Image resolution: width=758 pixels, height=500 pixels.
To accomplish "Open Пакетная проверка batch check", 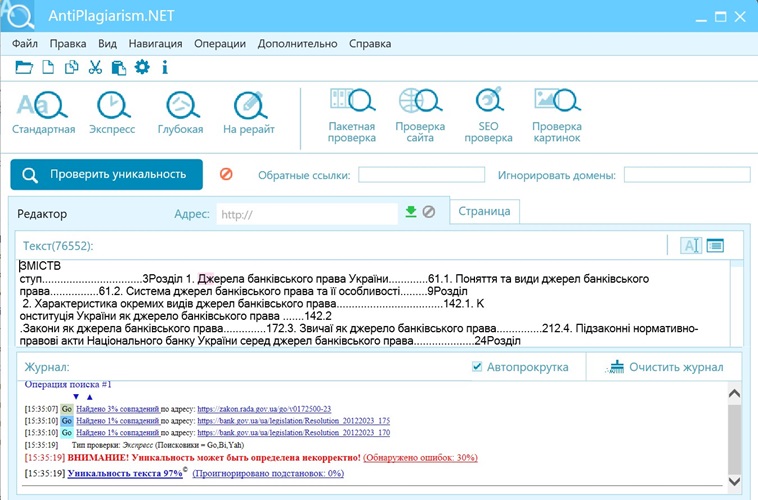I will point(352,115).
